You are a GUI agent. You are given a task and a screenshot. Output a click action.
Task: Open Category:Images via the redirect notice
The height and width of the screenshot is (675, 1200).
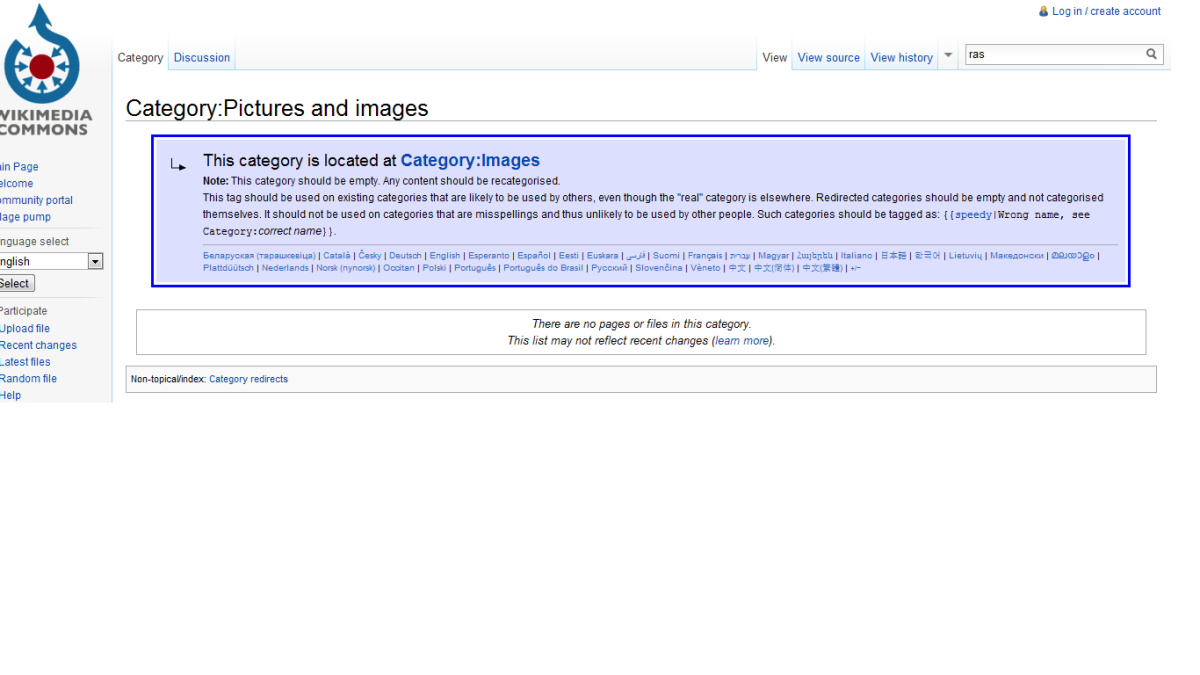[470, 160]
